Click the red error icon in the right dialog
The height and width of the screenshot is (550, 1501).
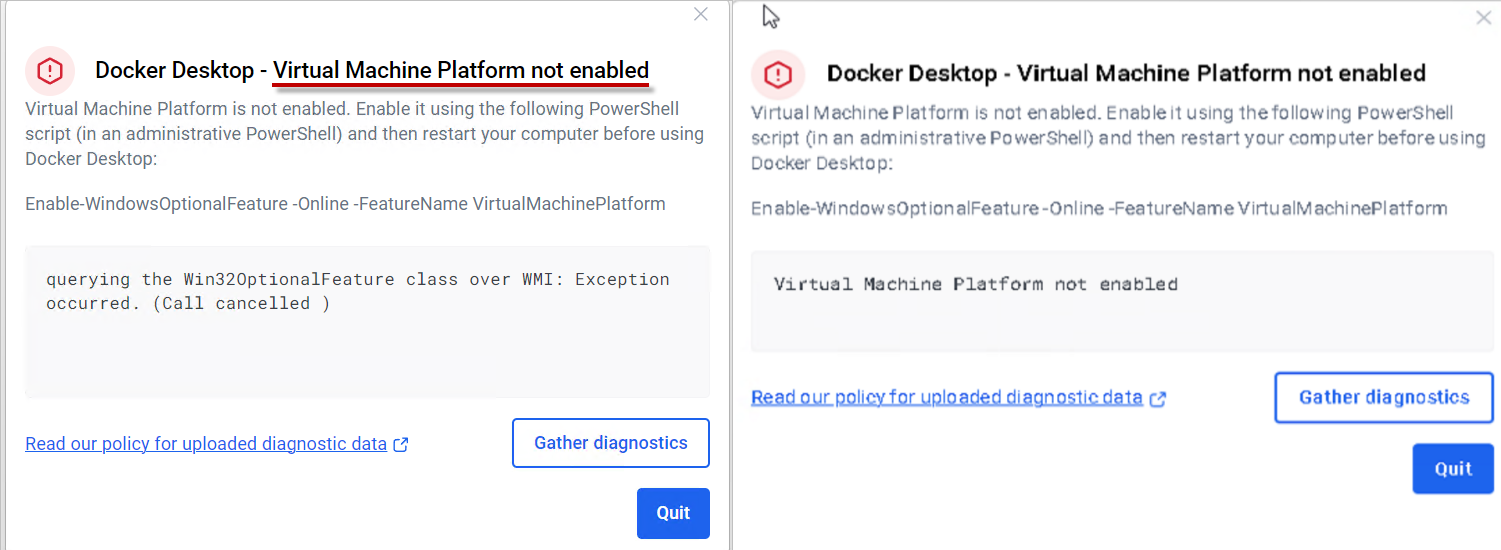778,74
